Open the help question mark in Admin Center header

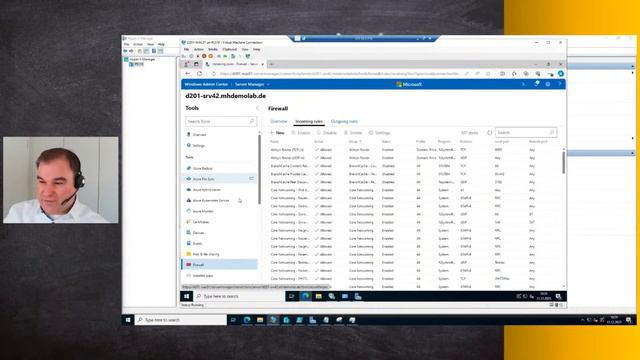click(x=560, y=84)
